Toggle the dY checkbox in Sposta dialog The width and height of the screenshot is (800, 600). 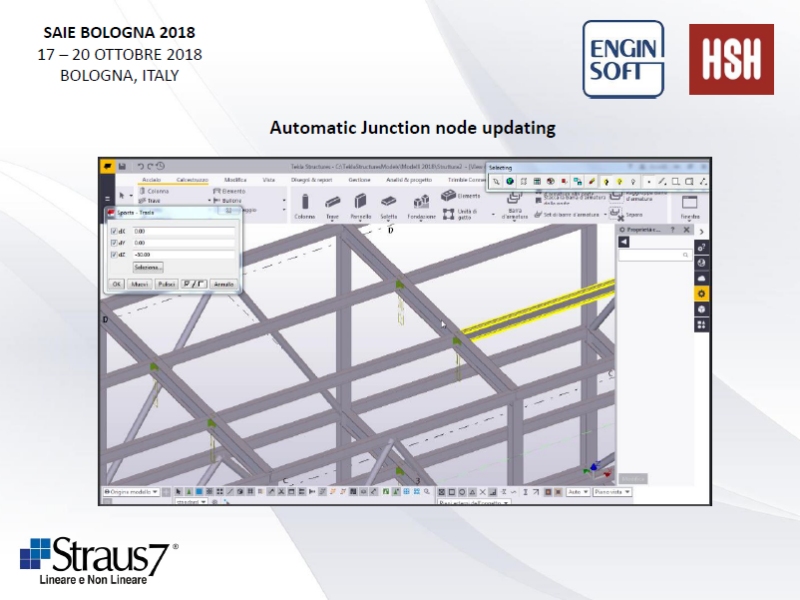click(x=113, y=242)
